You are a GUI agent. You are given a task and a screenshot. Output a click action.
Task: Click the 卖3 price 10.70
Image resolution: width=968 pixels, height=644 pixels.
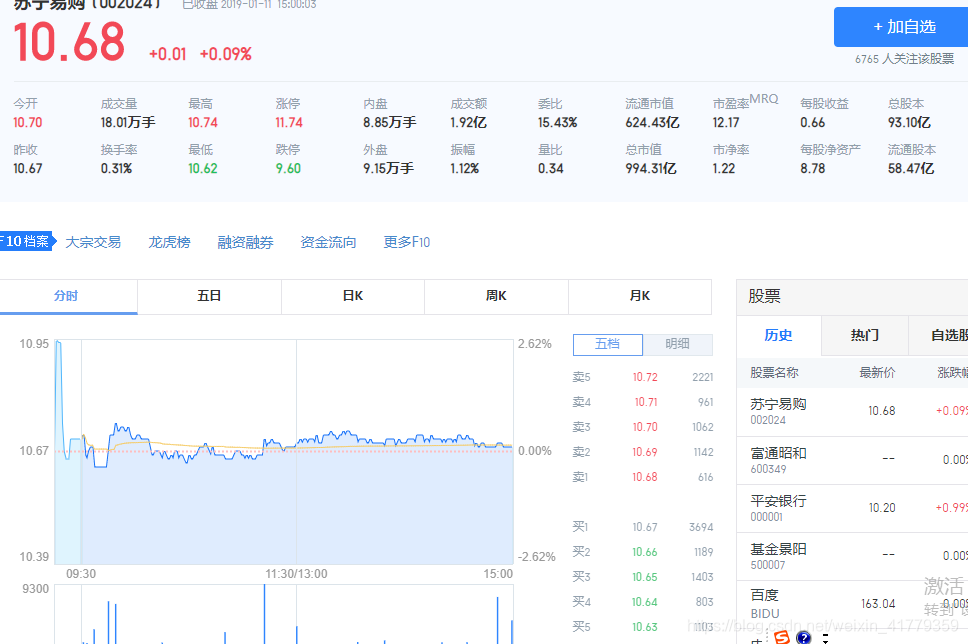pyautogui.click(x=645, y=427)
